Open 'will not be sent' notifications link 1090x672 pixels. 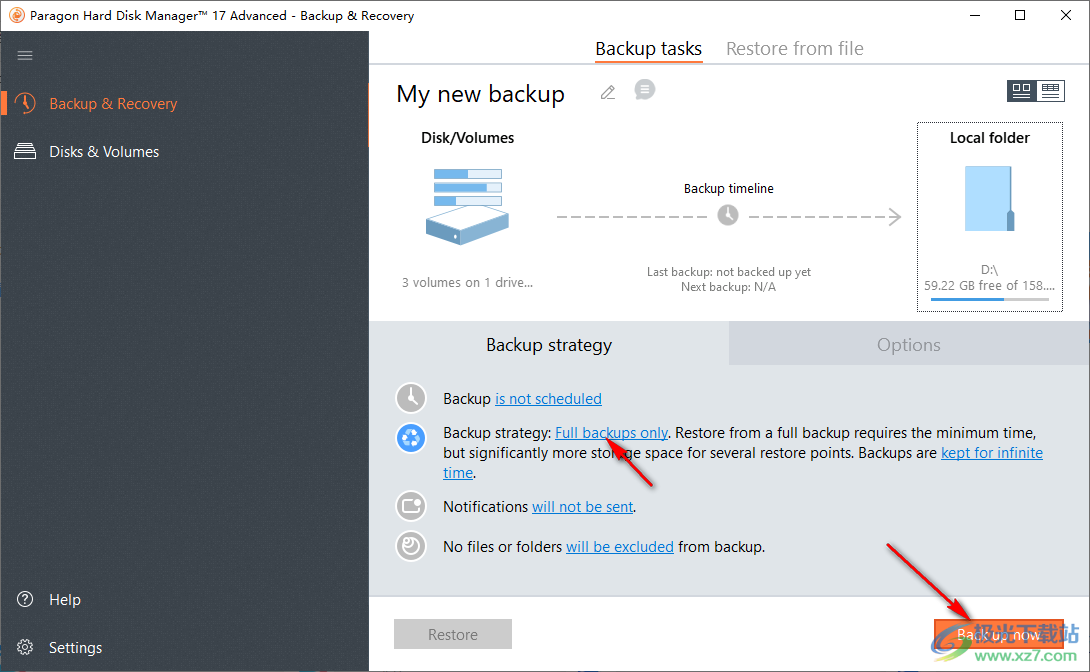[x=583, y=507]
